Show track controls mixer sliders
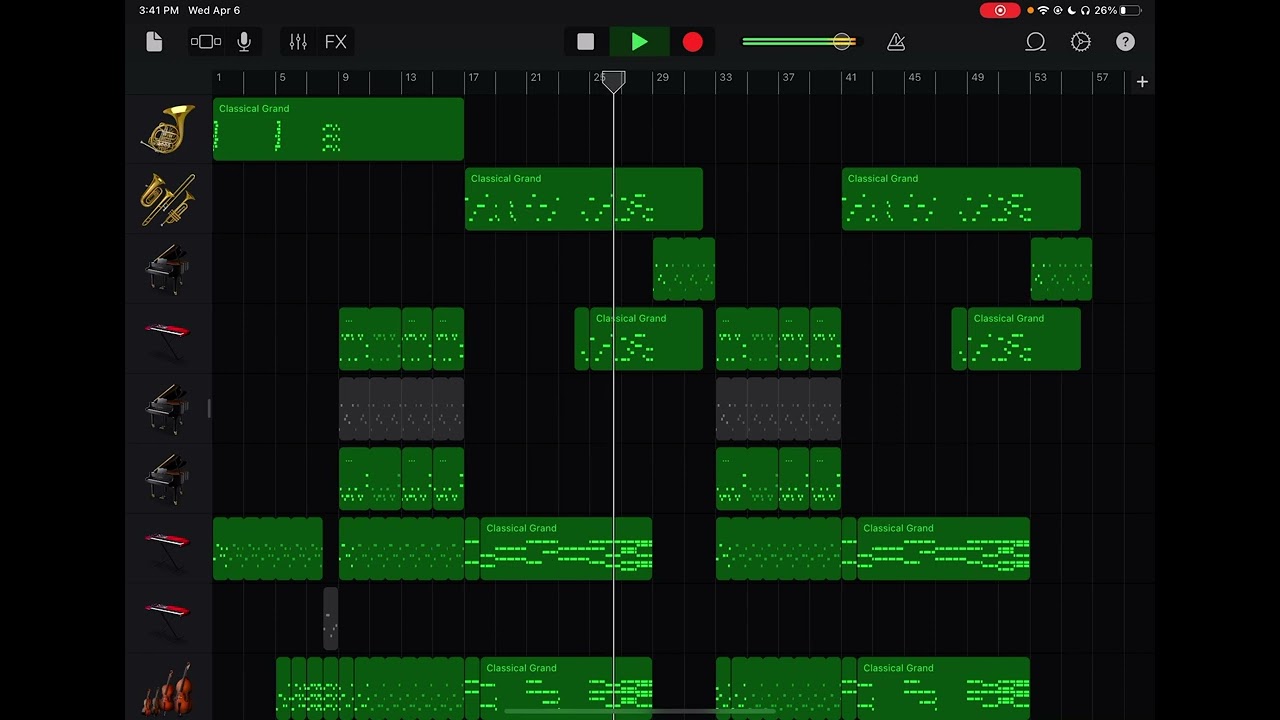The image size is (1280, 720). click(298, 42)
